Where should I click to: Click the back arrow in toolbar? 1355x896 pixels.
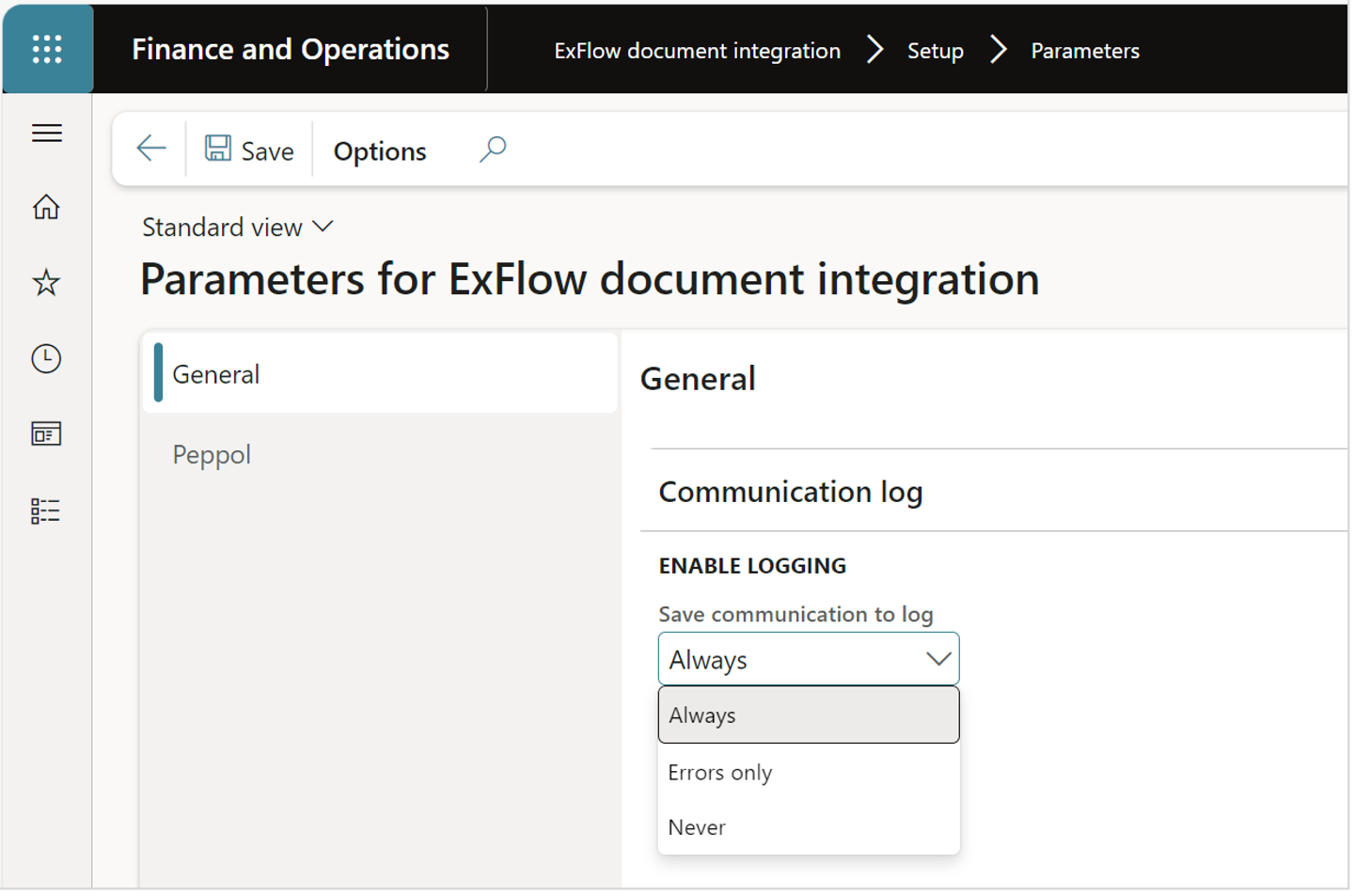tap(151, 149)
